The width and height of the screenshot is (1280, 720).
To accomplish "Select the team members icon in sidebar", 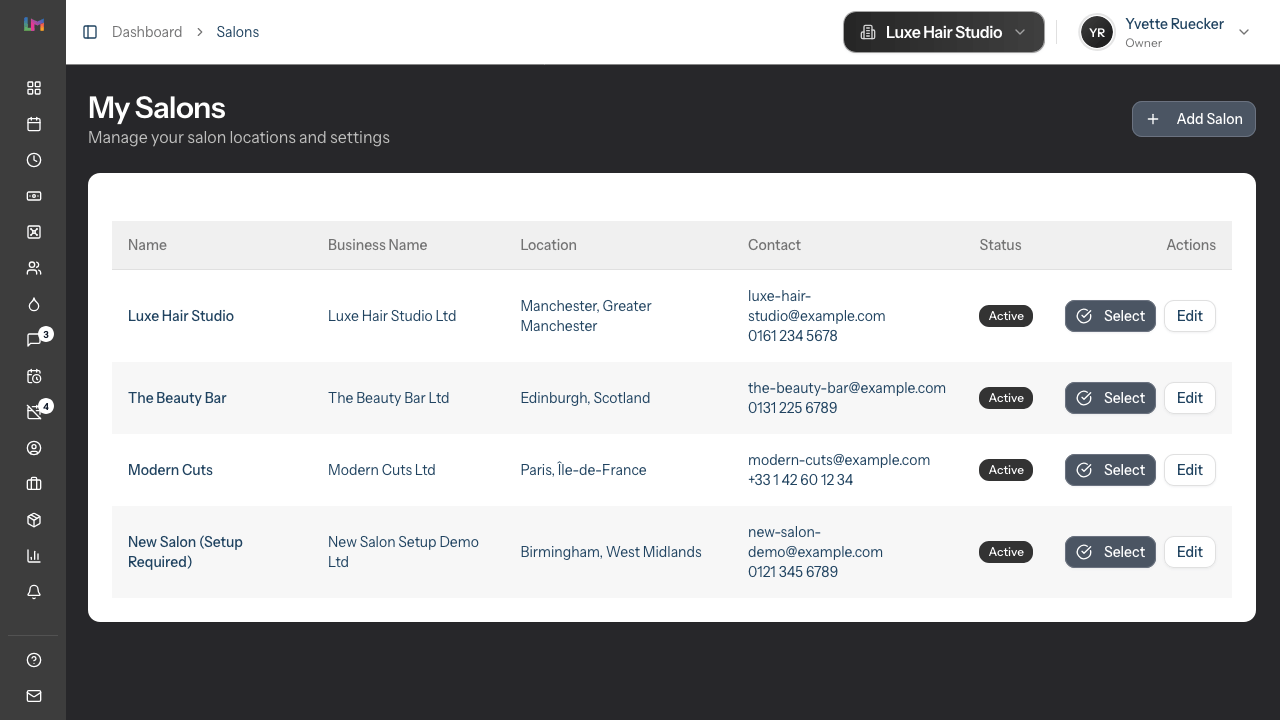I will coord(33,268).
